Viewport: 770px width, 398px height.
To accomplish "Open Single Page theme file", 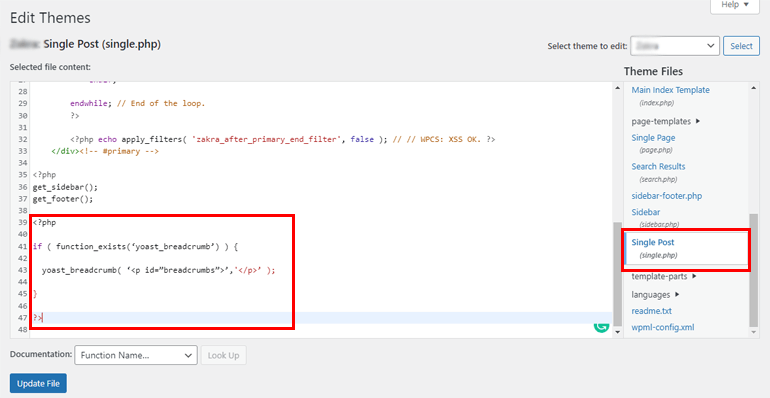I will [x=653, y=138].
